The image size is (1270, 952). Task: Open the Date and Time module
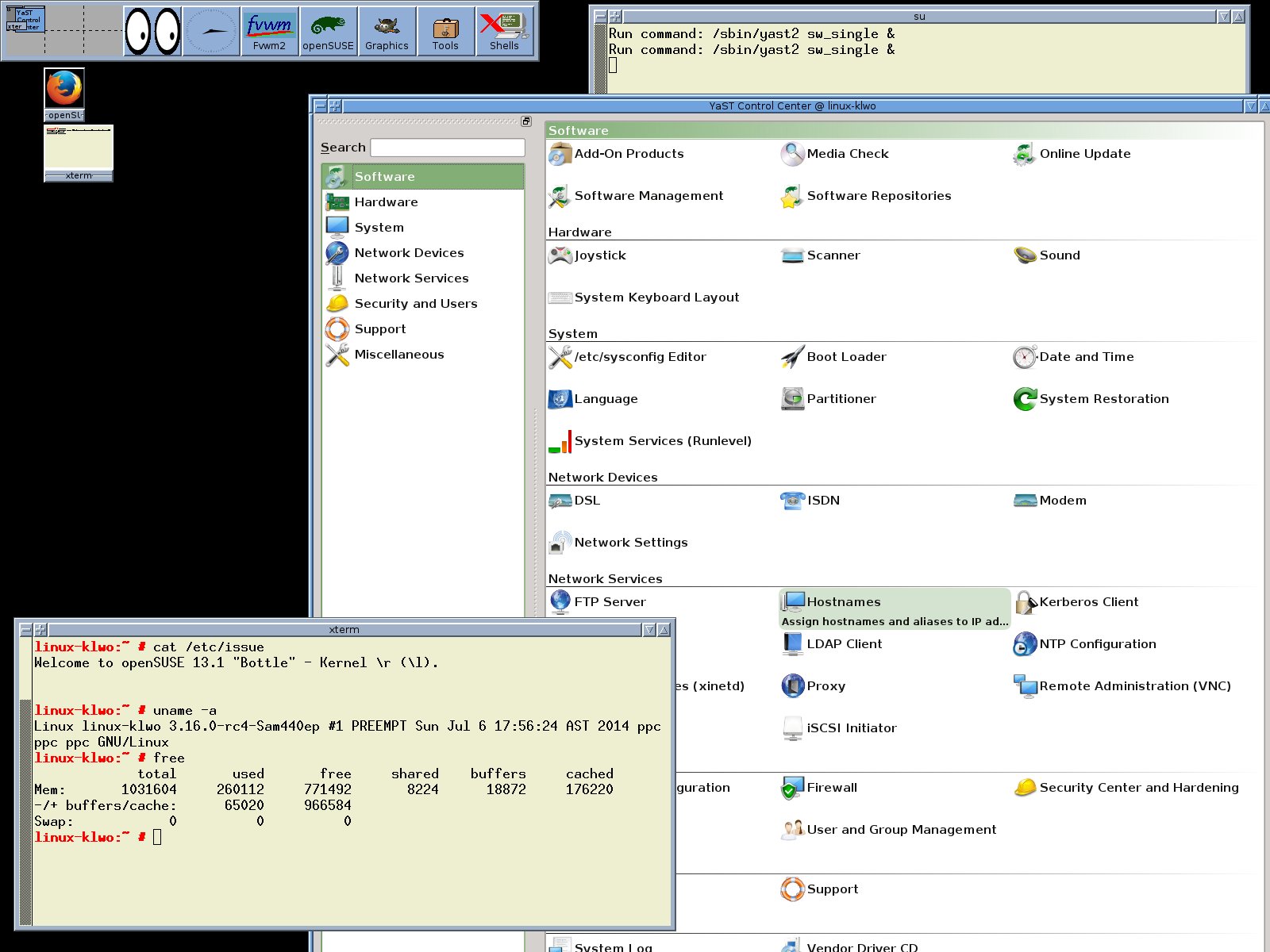coord(1085,357)
